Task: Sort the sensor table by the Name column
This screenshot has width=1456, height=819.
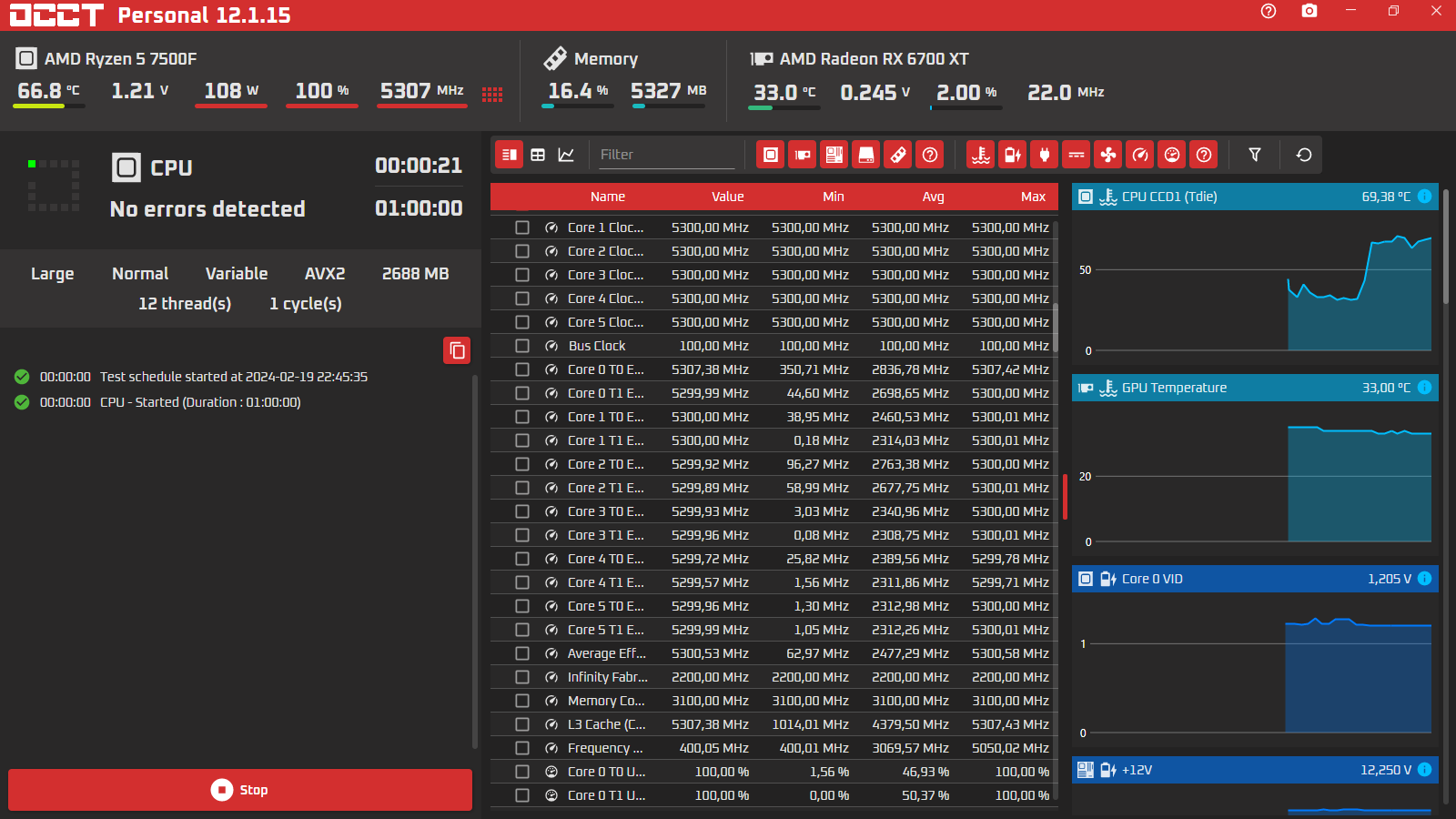Action: (608, 197)
